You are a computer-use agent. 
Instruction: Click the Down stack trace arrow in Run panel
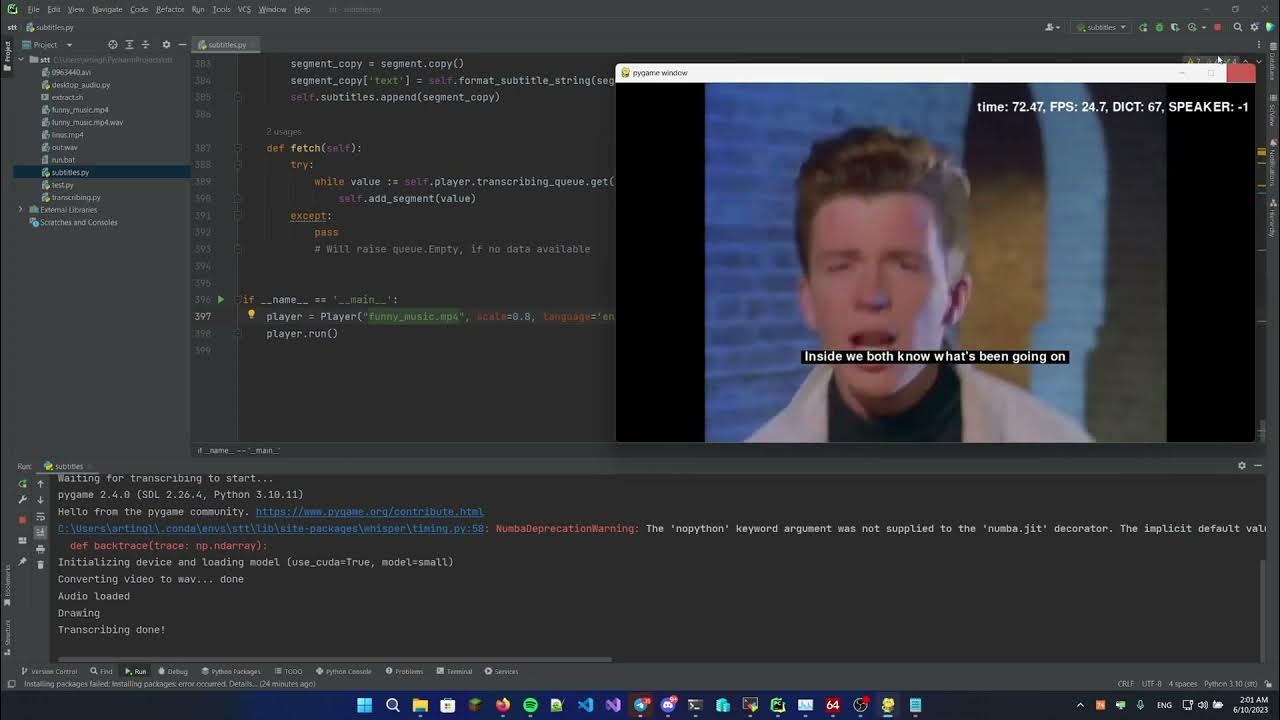[40, 500]
